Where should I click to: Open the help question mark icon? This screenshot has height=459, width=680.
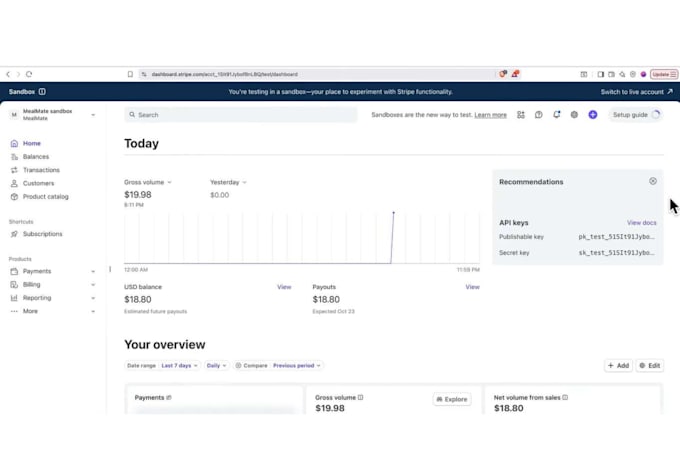539,115
